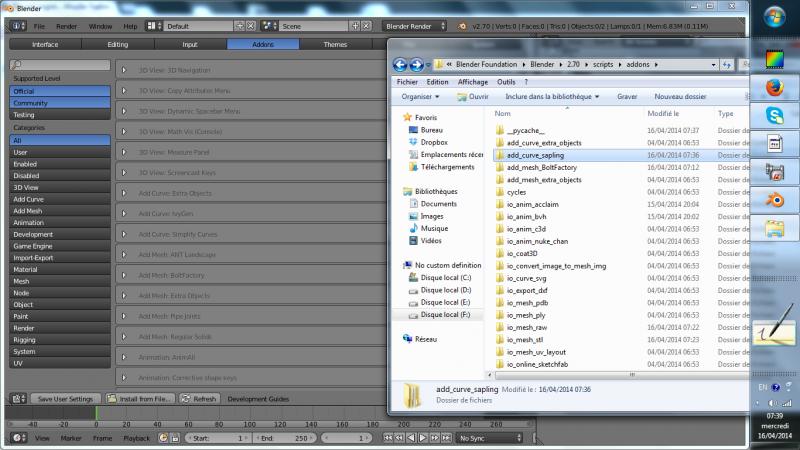Play the animation forward
800x450 pixels.
[x=423, y=438]
